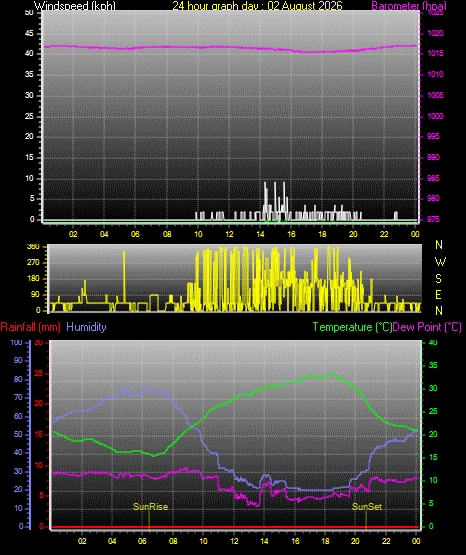Screen dimensions: 466x555
Task: Click the S compass letter
Action: coord(438,279)
